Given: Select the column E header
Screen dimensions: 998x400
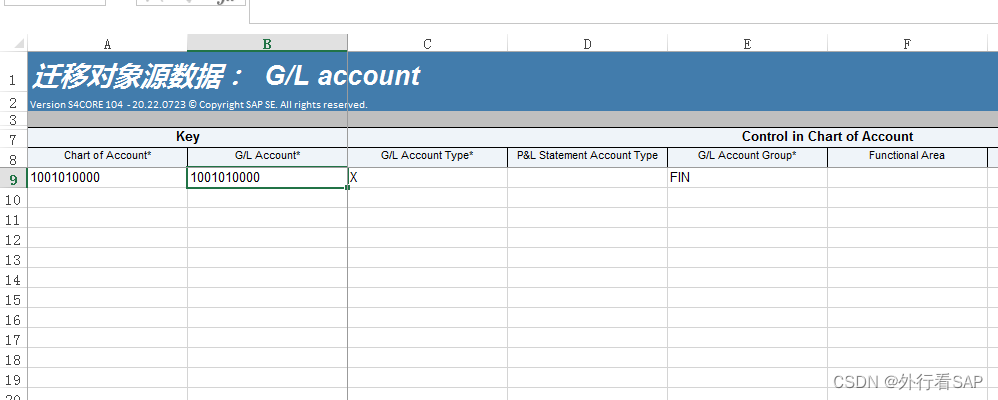Looking at the screenshot, I should coord(747,44).
